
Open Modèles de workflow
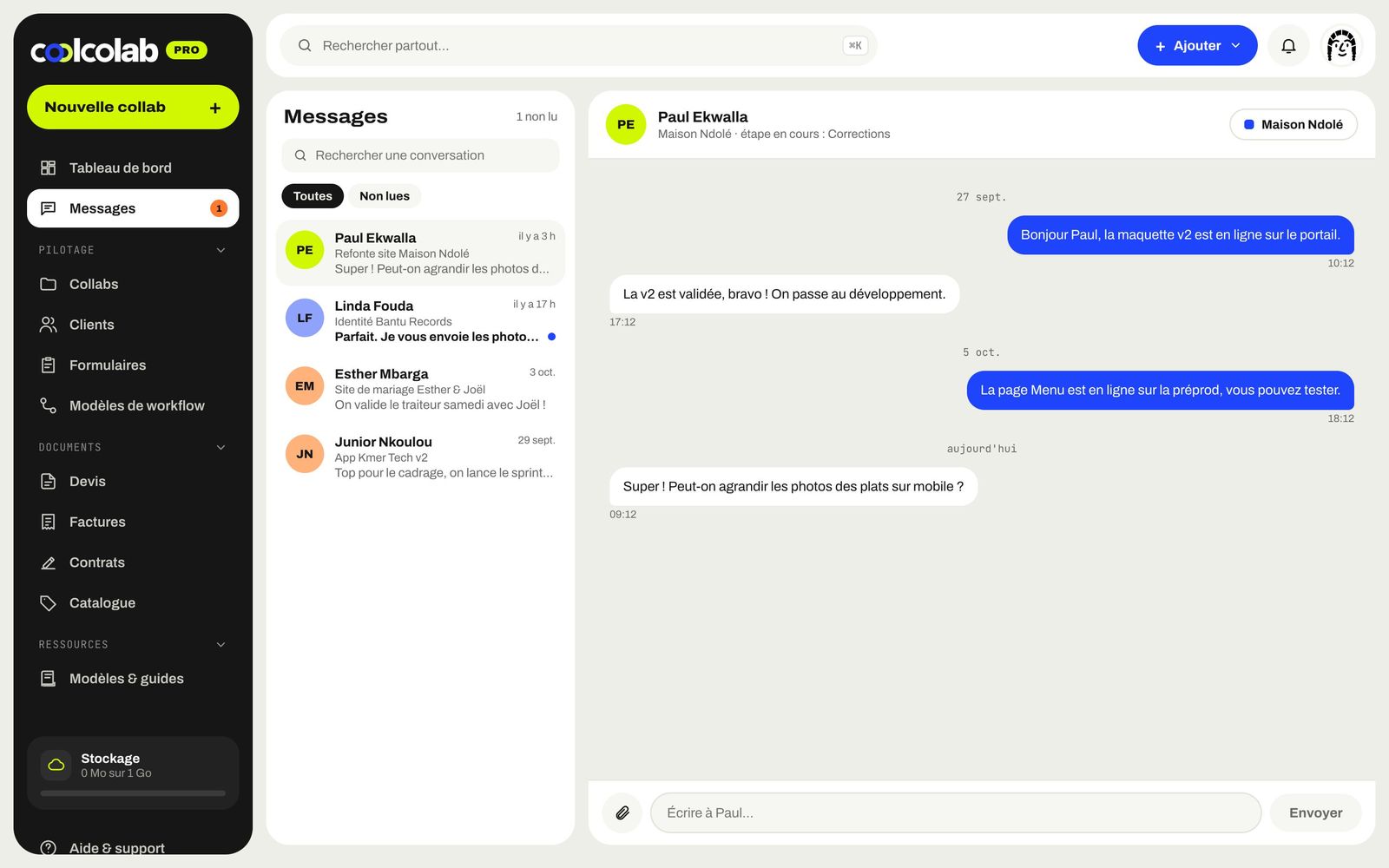tap(133, 405)
